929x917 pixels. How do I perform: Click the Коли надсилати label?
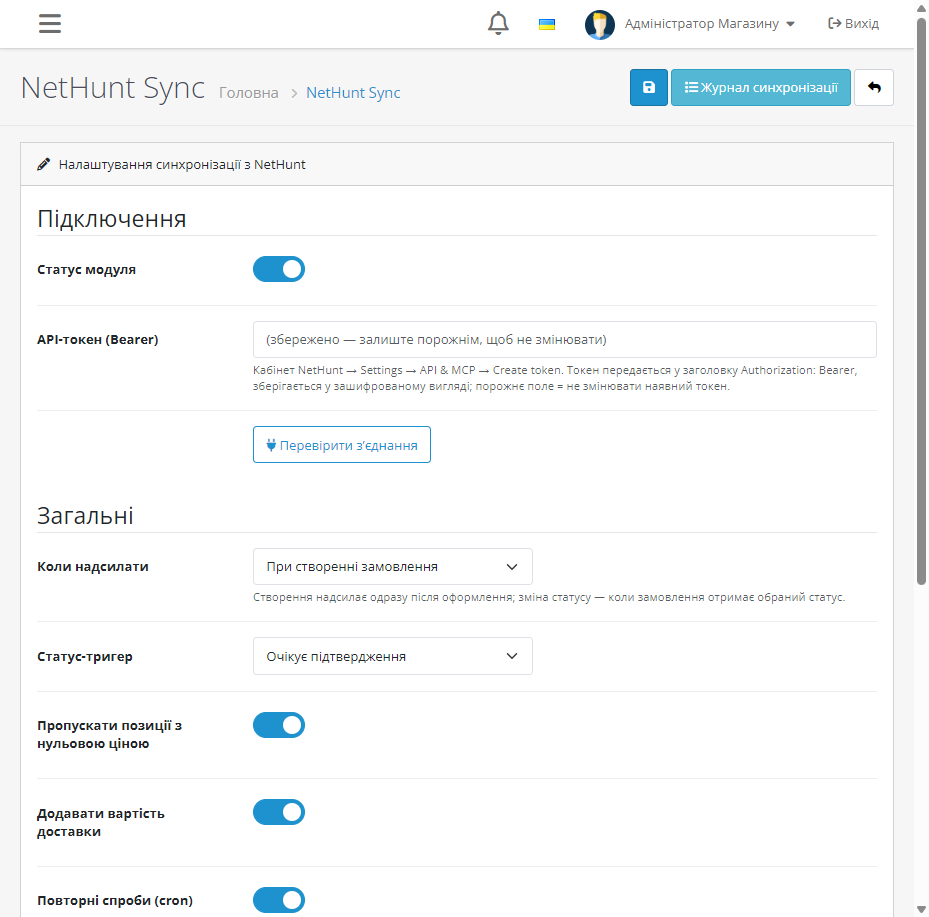92,566
